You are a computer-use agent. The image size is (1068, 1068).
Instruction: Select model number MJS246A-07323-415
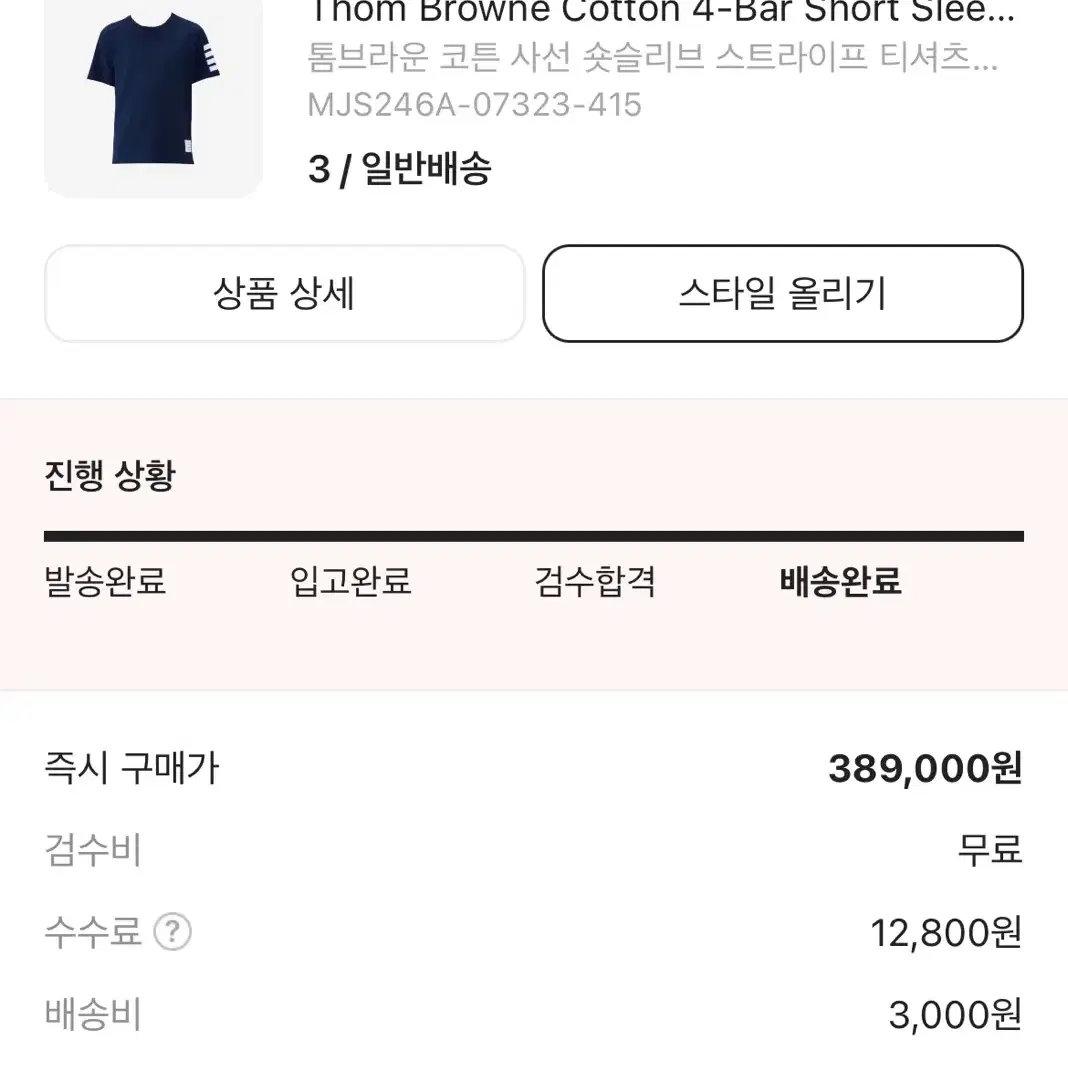point(474,105)
